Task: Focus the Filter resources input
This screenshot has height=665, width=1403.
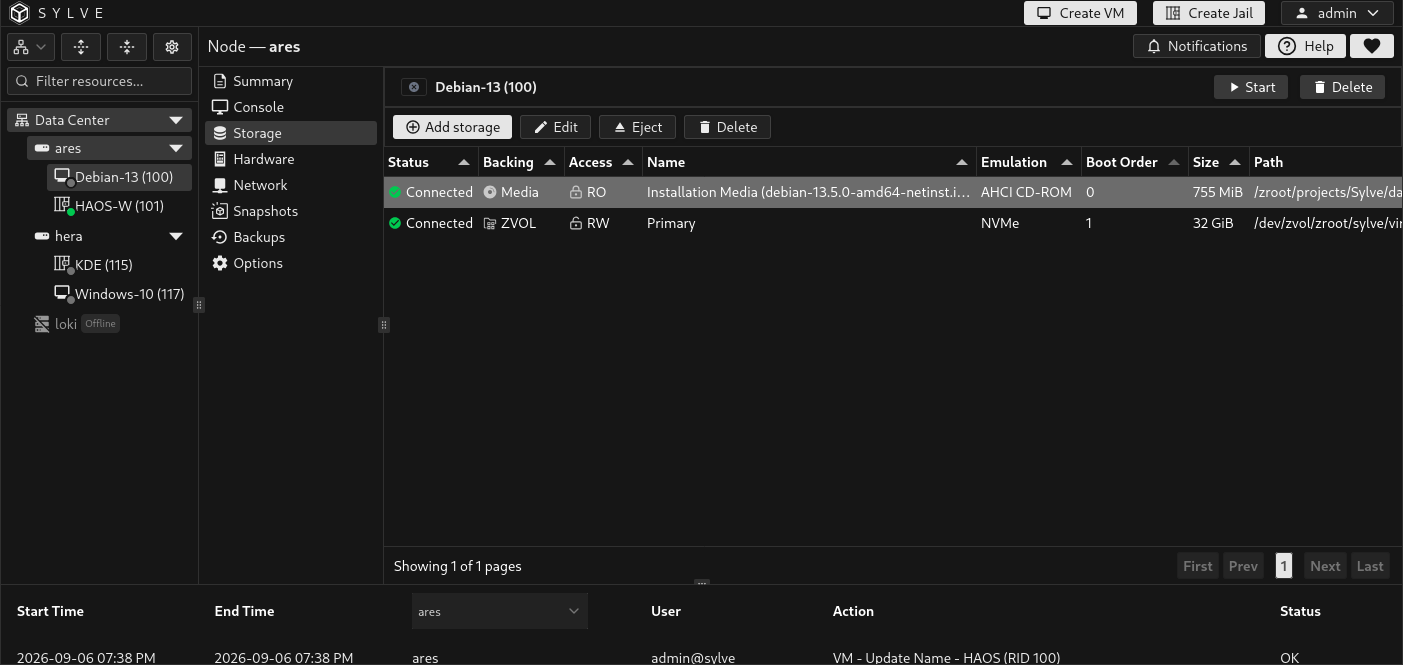Action: tap(99, 81)
